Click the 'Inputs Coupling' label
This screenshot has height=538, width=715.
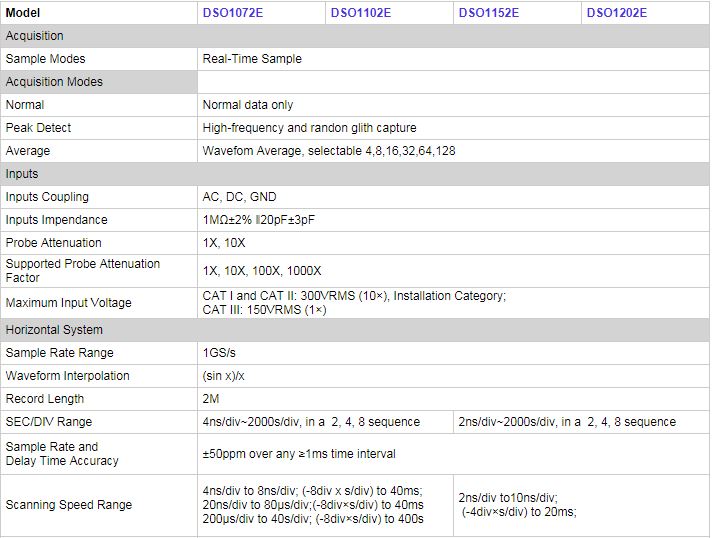coord(47,197)
